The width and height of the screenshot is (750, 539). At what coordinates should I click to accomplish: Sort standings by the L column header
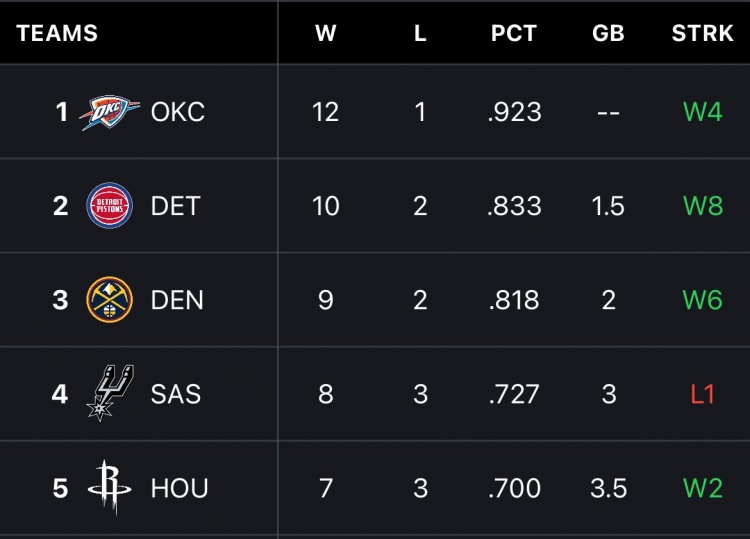point(420,33)
